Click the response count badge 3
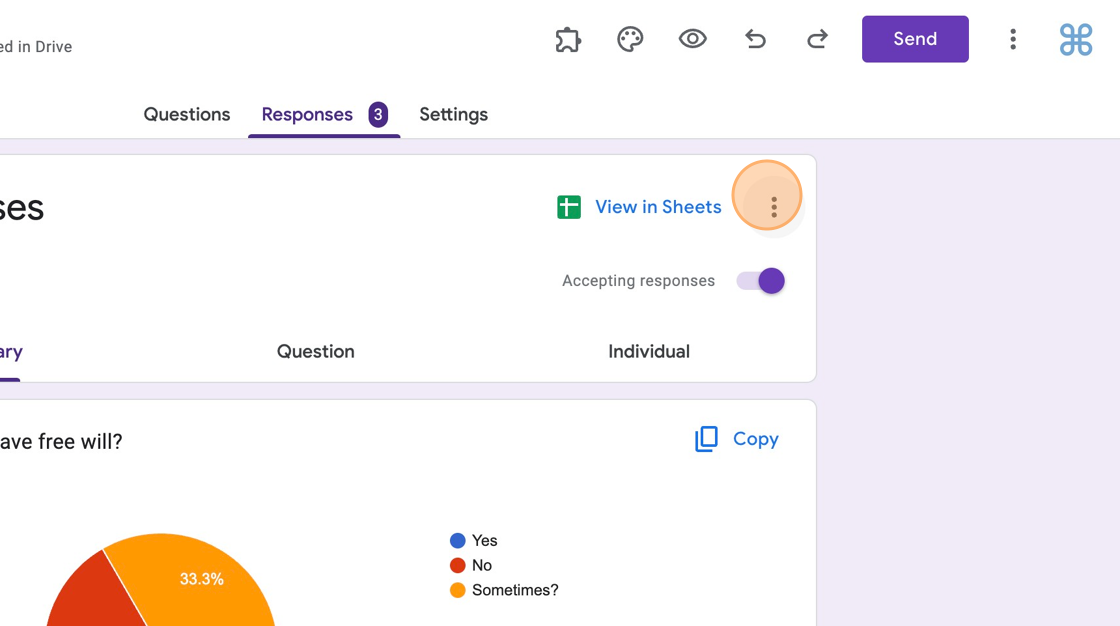This screenshot has width=1120, height=626. tap(379, 114)
